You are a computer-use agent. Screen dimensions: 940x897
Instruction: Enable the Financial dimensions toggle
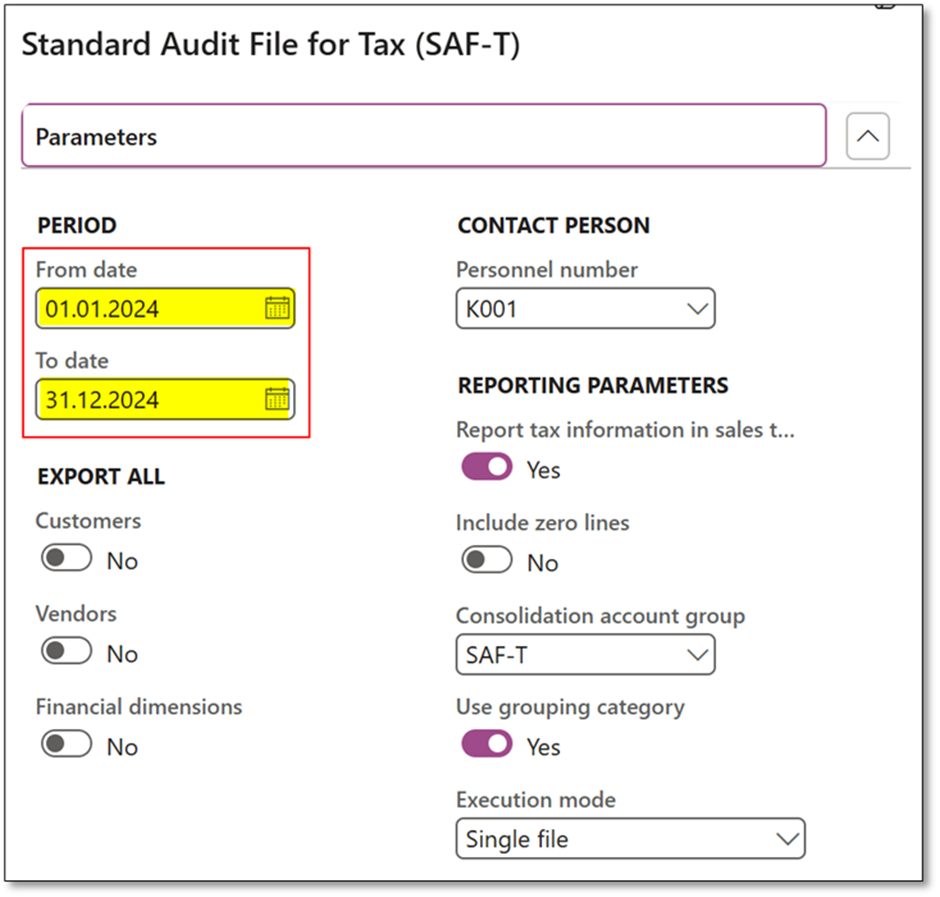pyautogui.click(x=65, y=743)
